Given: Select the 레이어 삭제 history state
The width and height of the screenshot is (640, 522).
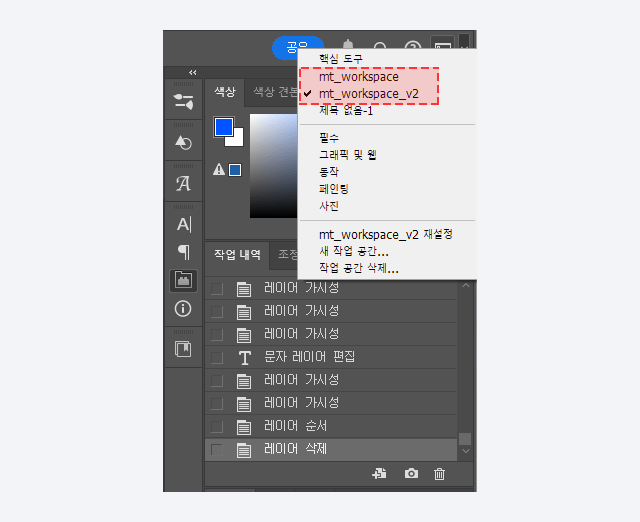Looking at the screenshot, I should coord(331,450).
